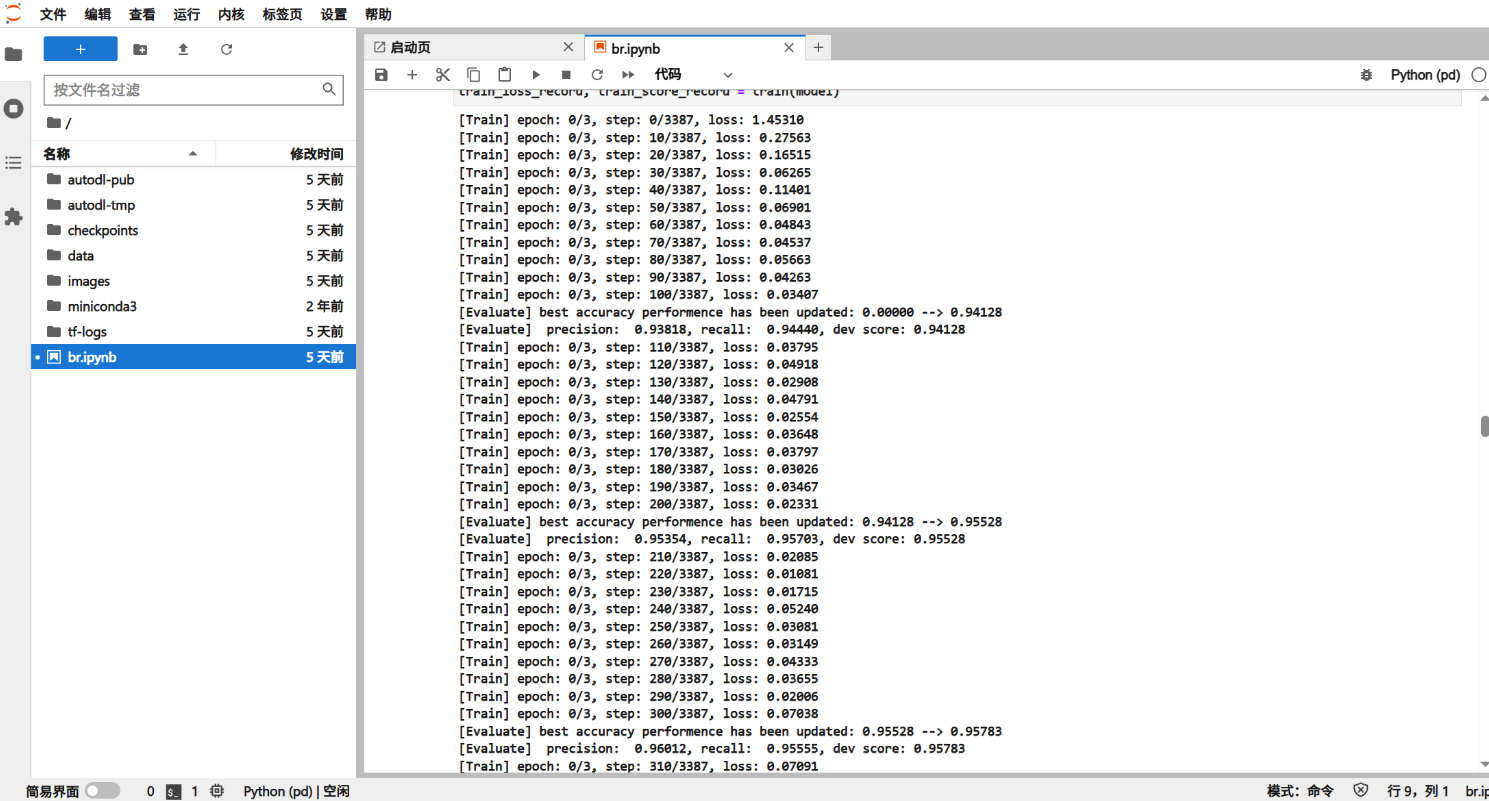1489x801 pixels.
Task: Open the 编辑 menu
Action: 98,14
